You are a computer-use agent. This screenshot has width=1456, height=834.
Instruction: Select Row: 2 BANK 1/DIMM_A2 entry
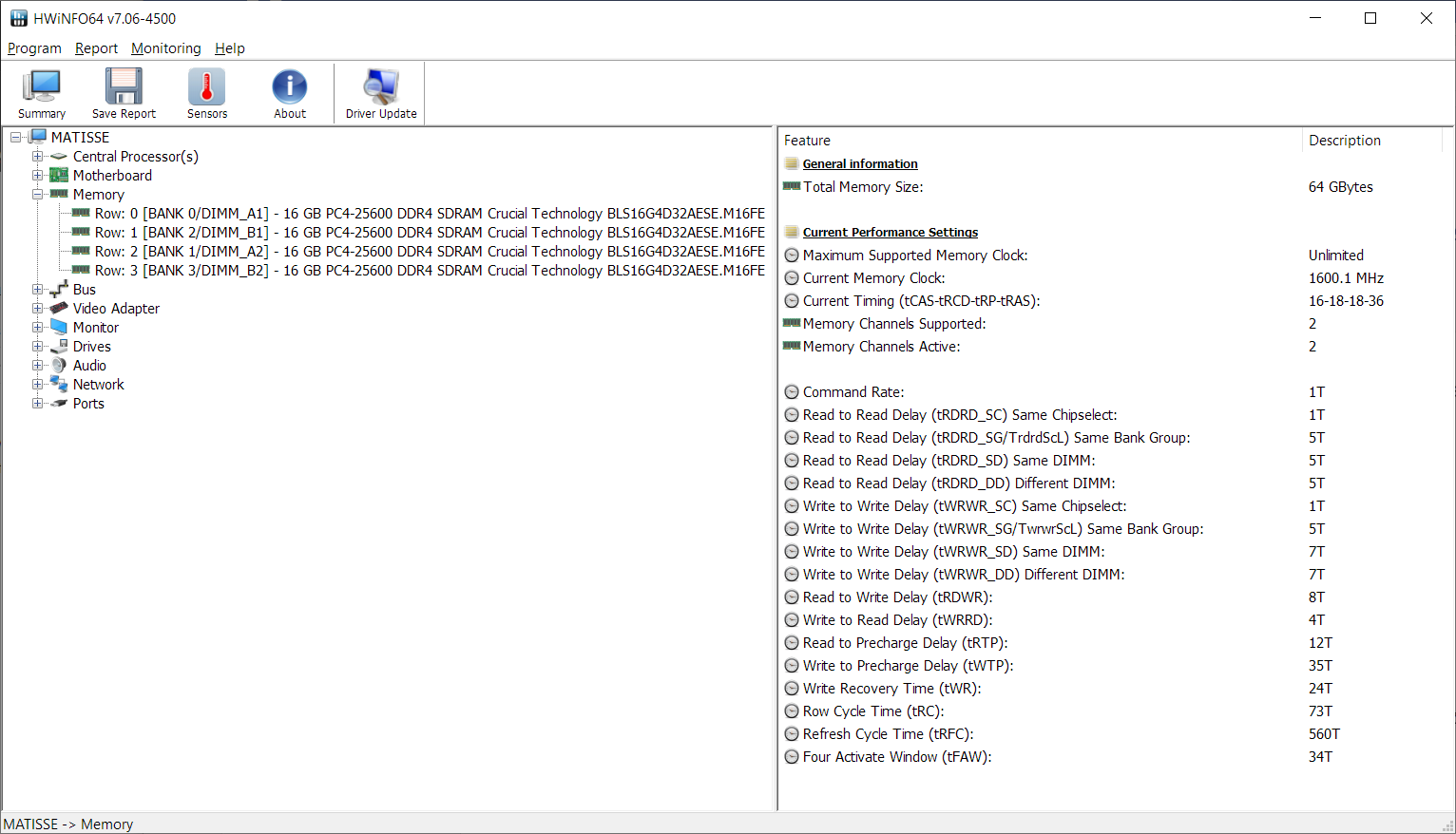click(x=430, y=251)
